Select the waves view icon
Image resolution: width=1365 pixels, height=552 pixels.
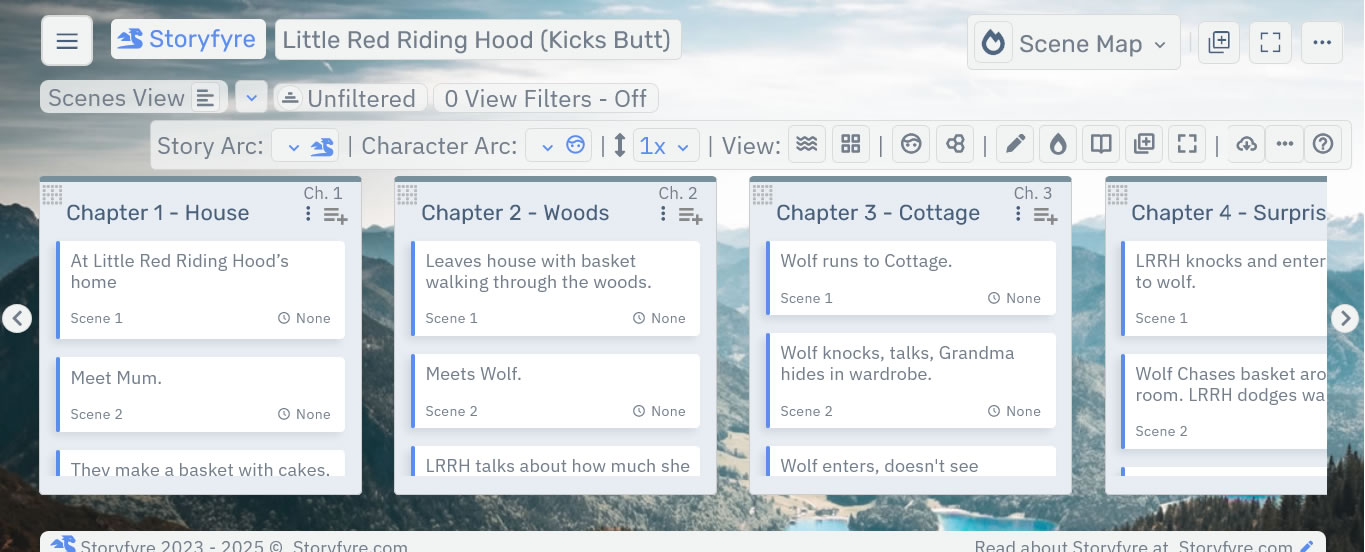click(x=808, y=145)
